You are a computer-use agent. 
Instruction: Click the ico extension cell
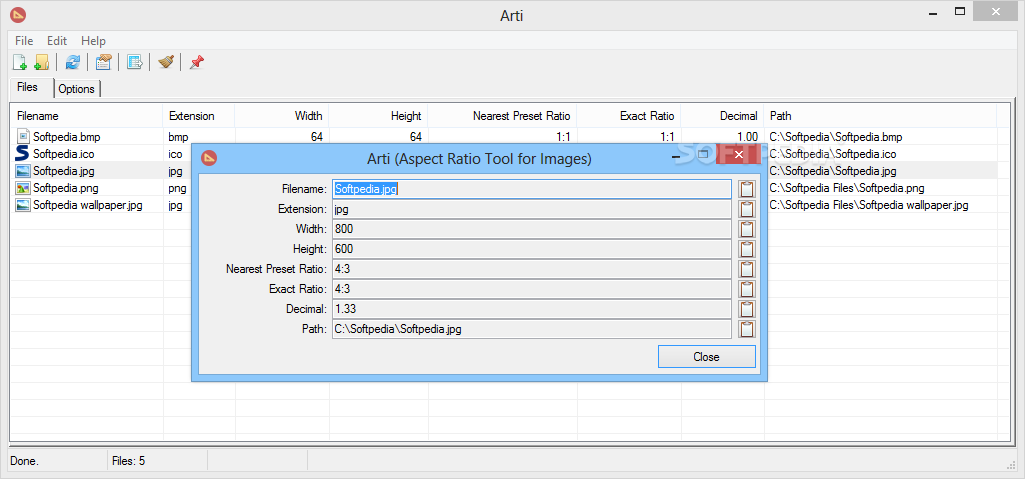(175, 154)
